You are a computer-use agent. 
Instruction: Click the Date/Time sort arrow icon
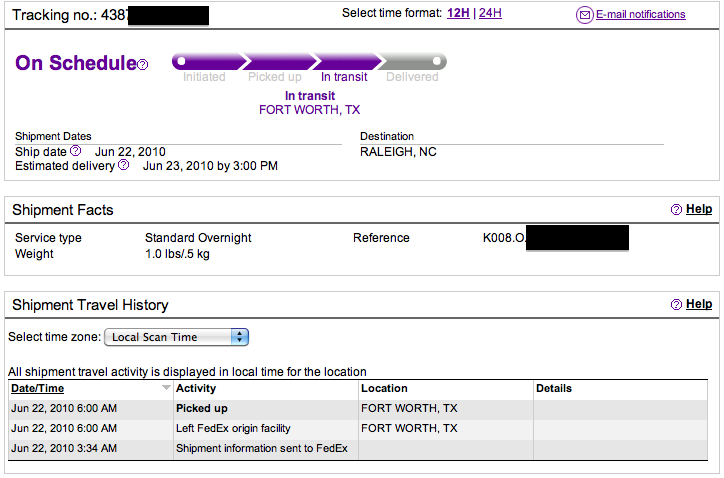166,388
